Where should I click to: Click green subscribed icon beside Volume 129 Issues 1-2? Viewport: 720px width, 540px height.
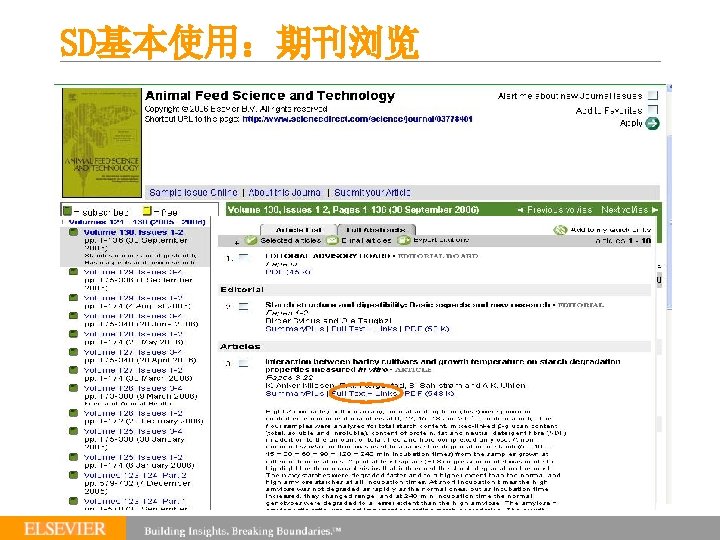coord(73,298)
